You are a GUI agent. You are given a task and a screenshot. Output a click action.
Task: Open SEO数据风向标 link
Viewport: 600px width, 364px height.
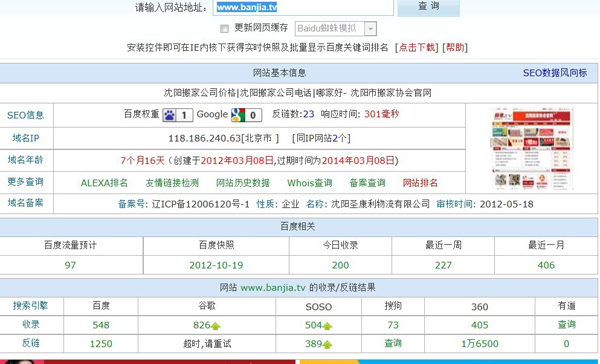coord(555,73)
